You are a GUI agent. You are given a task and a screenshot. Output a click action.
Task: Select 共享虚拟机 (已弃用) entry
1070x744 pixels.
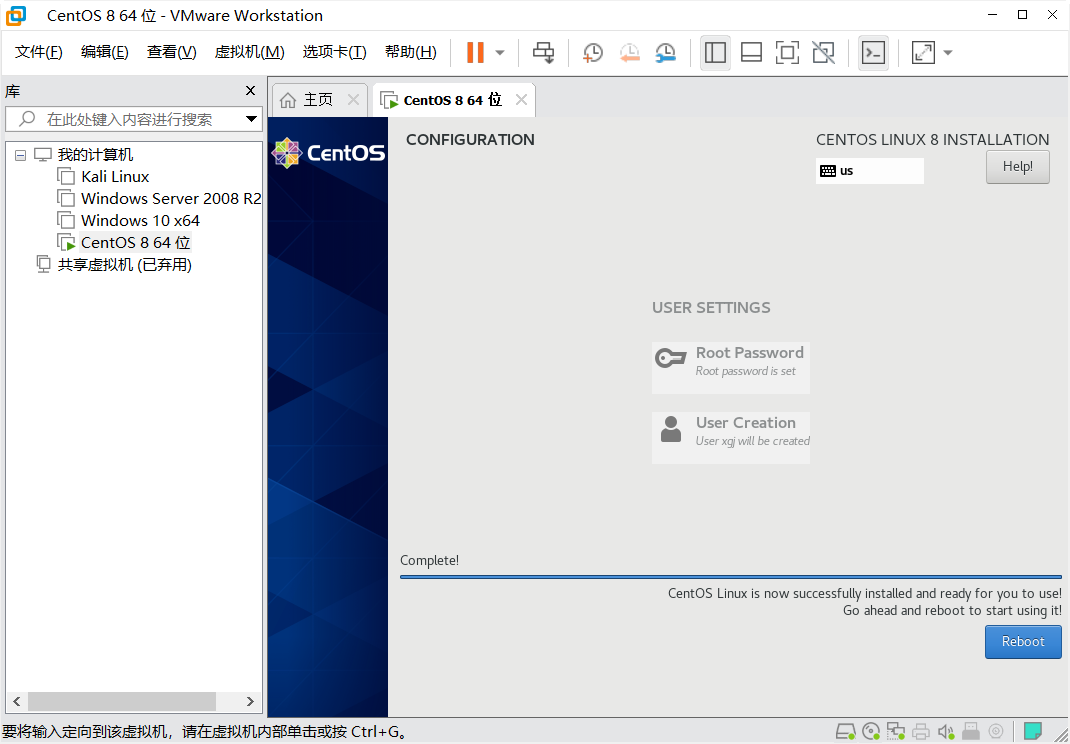(124, 265)
